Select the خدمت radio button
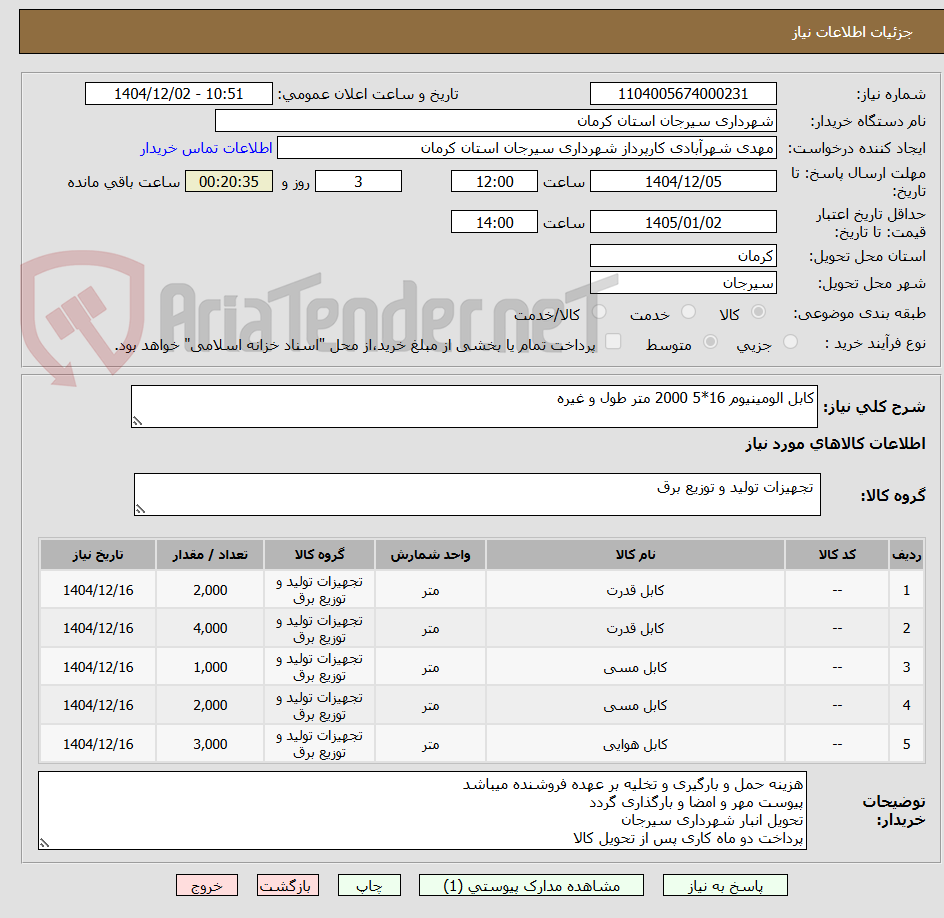Viewport: 944px width, 918px height. click(688, 312)
